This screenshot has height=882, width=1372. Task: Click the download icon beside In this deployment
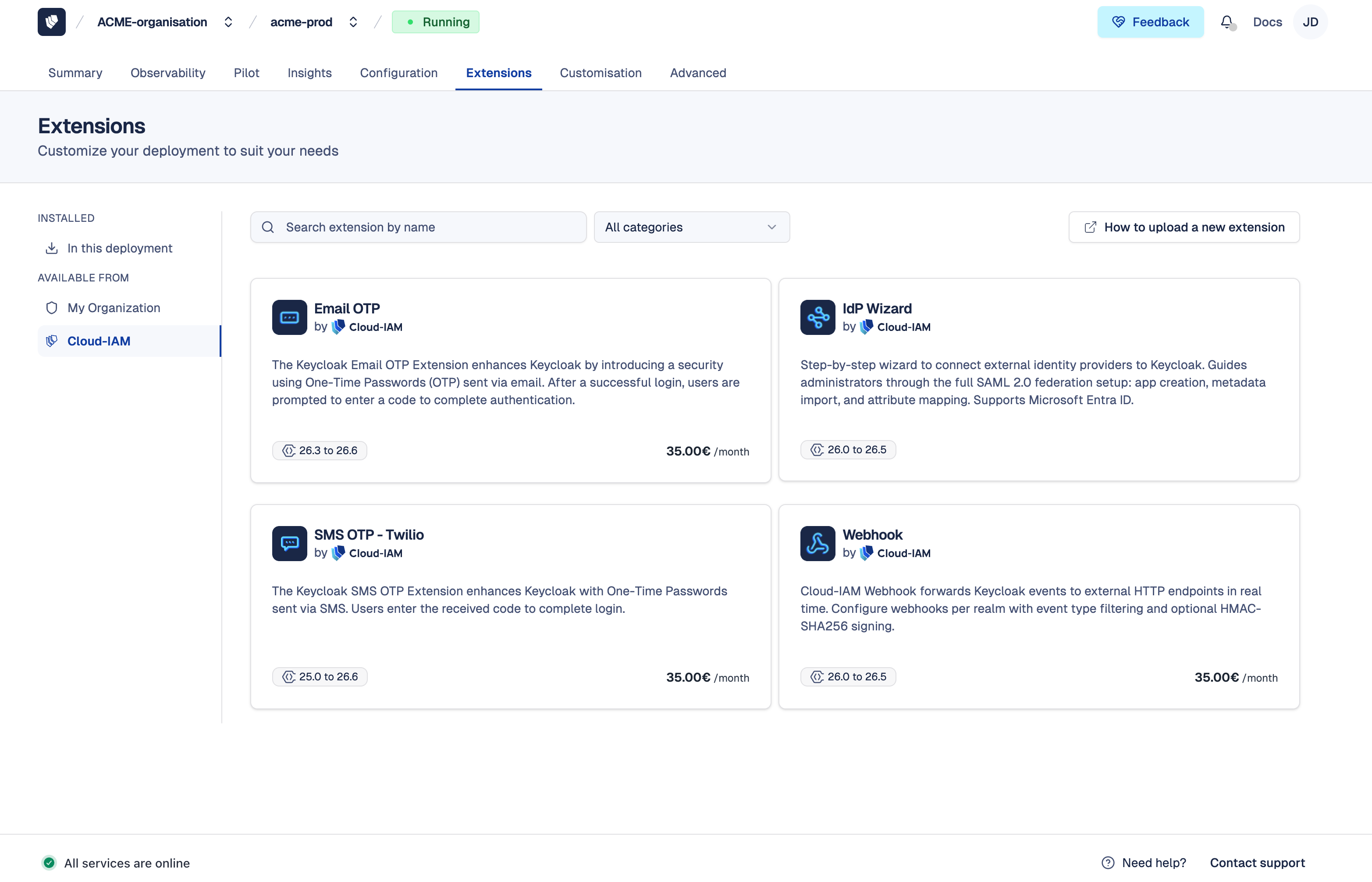point(52,248)
